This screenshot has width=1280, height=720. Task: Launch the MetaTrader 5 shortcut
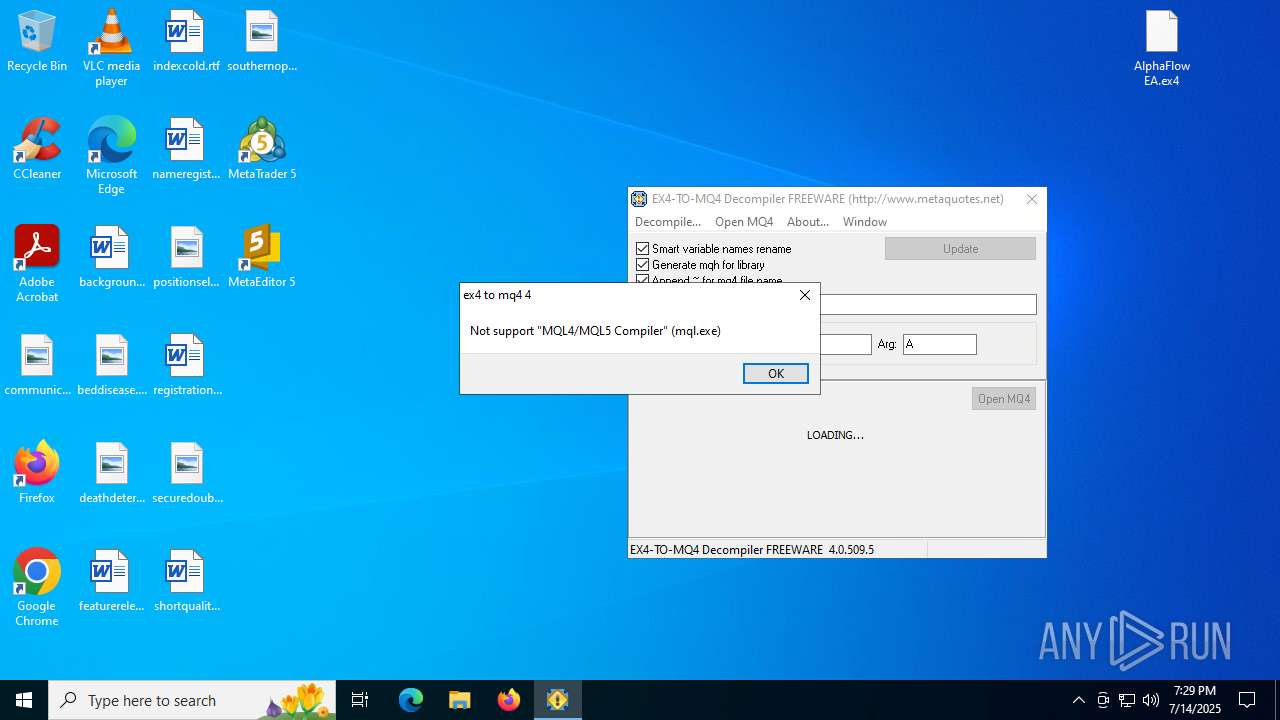262,150
